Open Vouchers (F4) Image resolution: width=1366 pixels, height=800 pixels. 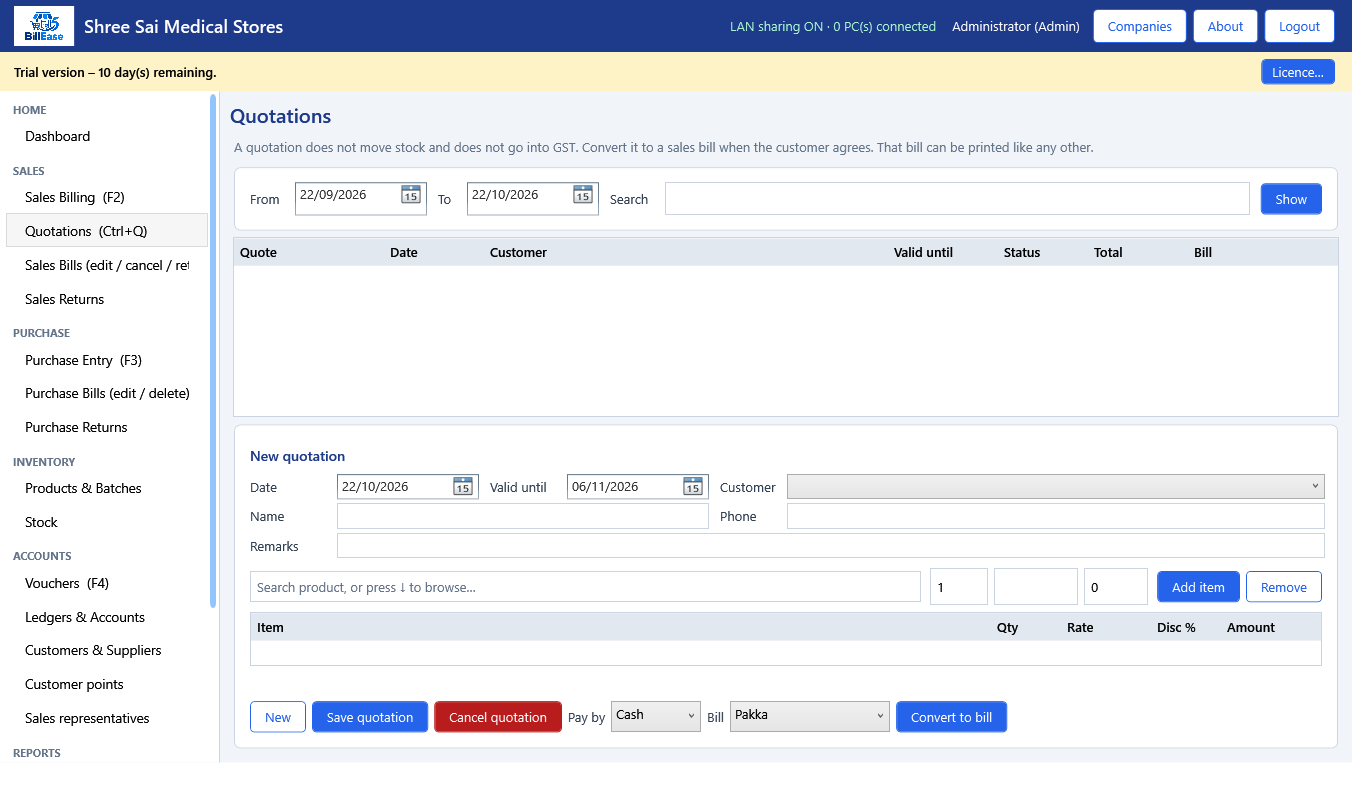(x=107, y=583)
